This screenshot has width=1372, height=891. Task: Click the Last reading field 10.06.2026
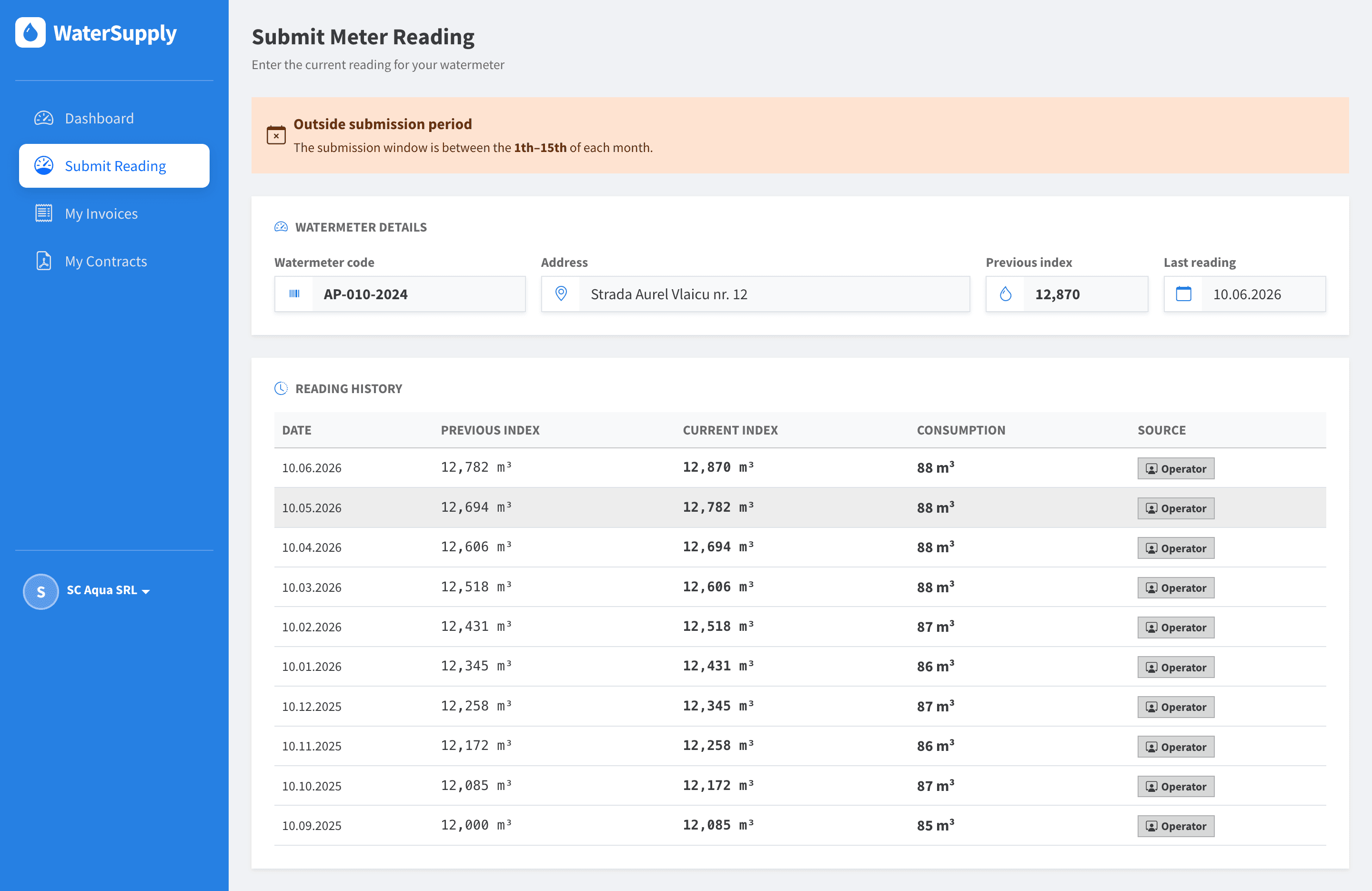click(1245, 294)
